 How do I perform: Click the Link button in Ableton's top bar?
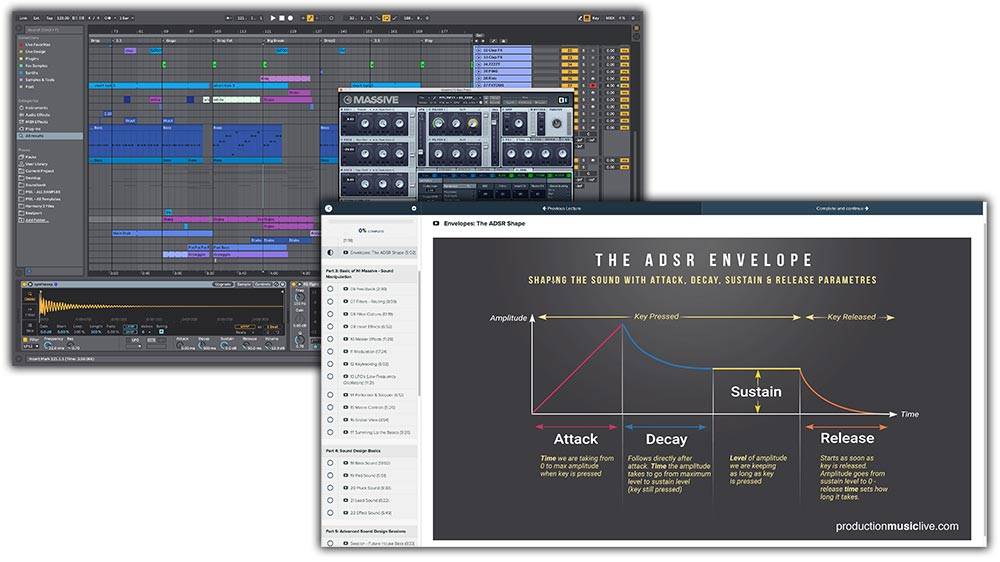pyautogui.click(x=23, y=18)
